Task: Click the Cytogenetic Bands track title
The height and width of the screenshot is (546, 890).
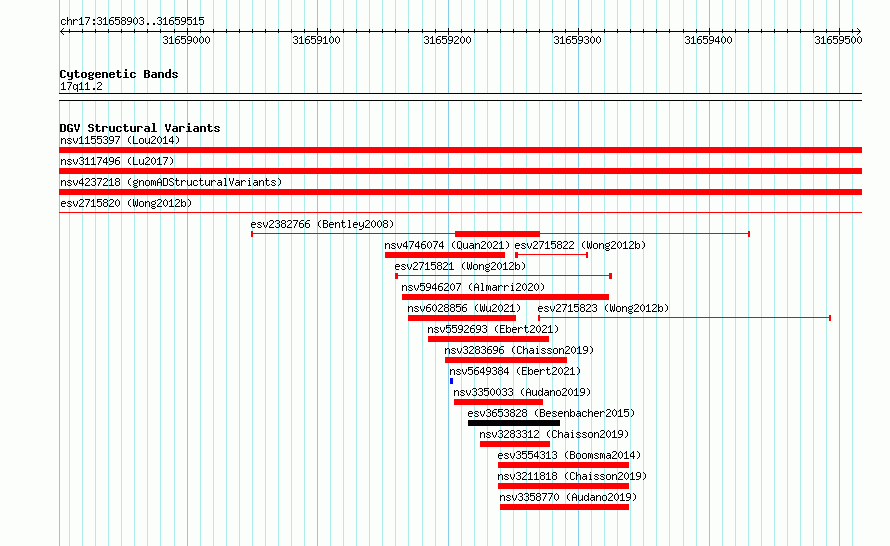Action: (119, 74)
